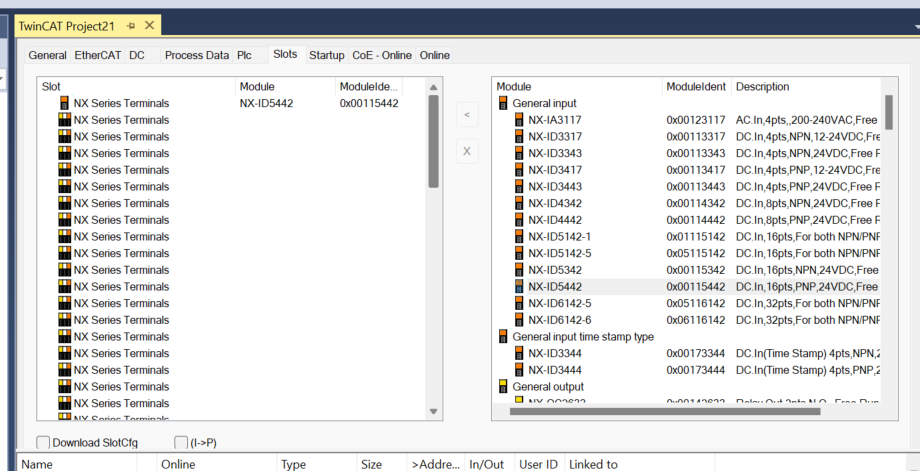
Task: Open the General tab
Action: tap(48, 55)
